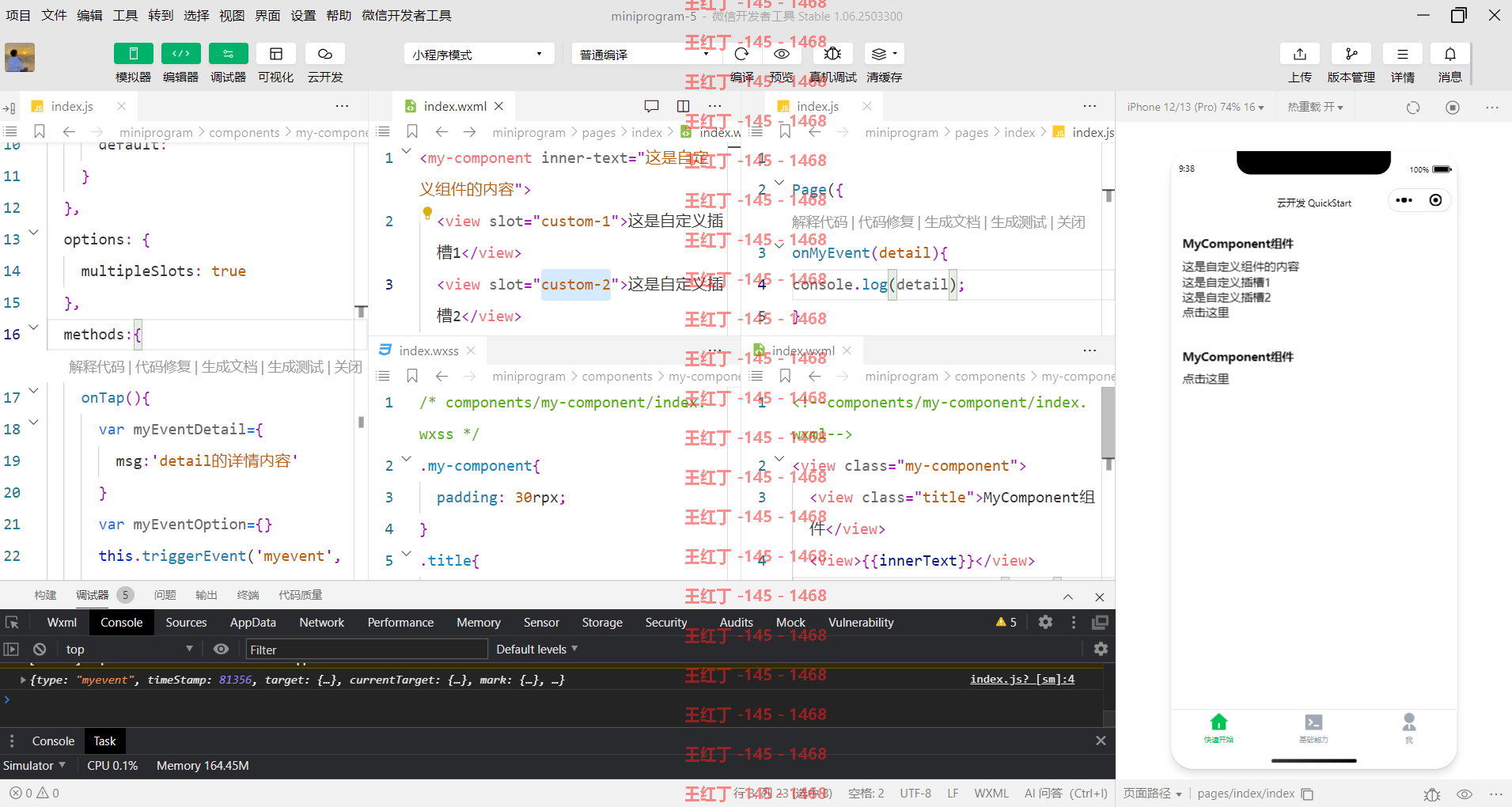Image resolution: width=1512 pixels, height=807 pixels.
Task: Open the Wxml devtools tab
Action: pos(62,623)
